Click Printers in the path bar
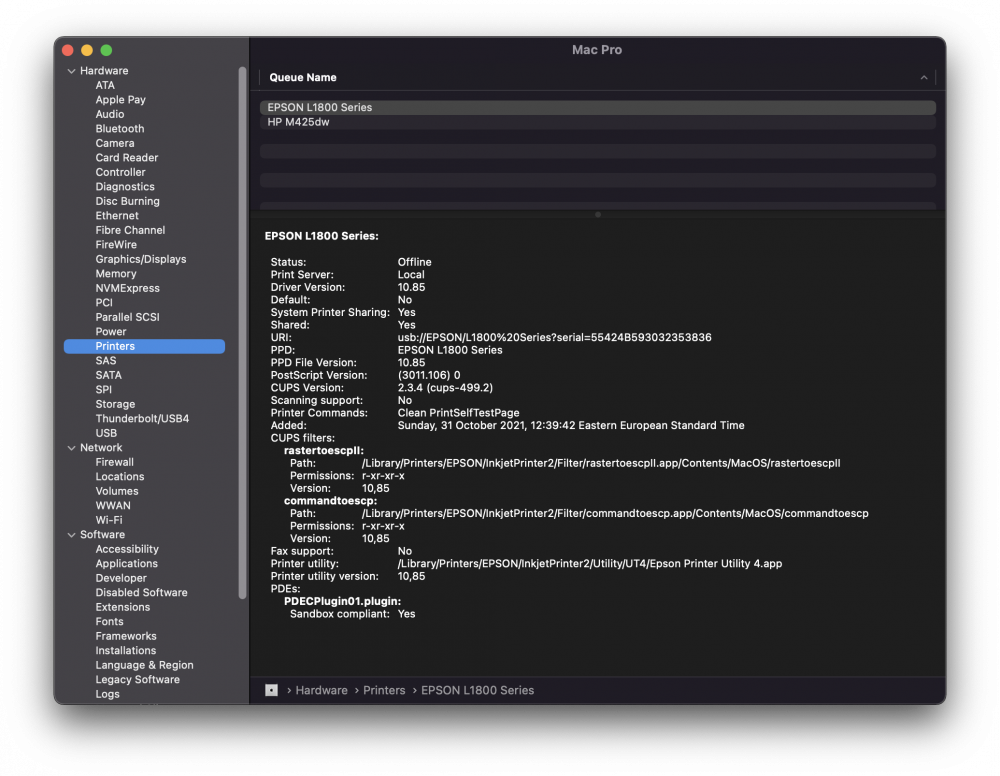 pos(384,690)
